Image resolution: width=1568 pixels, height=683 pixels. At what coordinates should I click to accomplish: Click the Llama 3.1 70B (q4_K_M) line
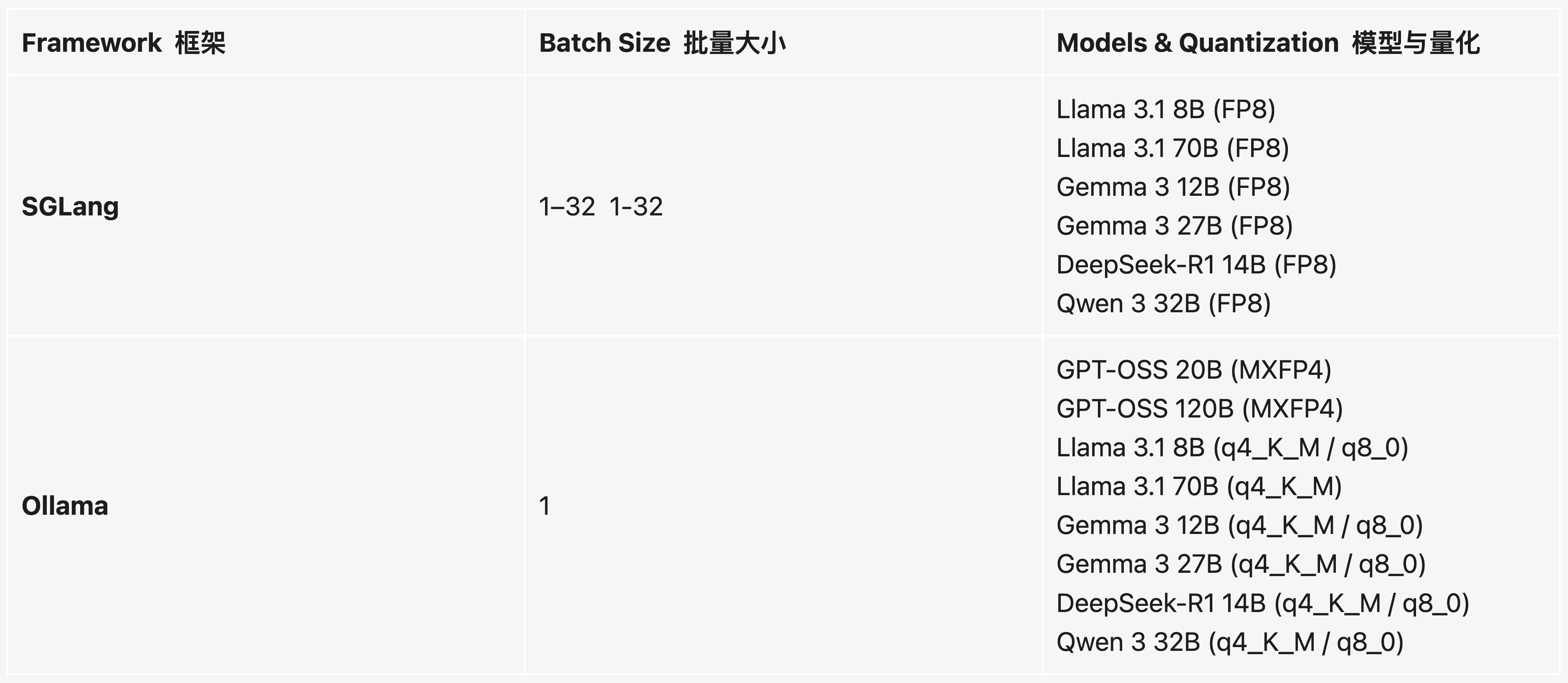coord(1199,487)
